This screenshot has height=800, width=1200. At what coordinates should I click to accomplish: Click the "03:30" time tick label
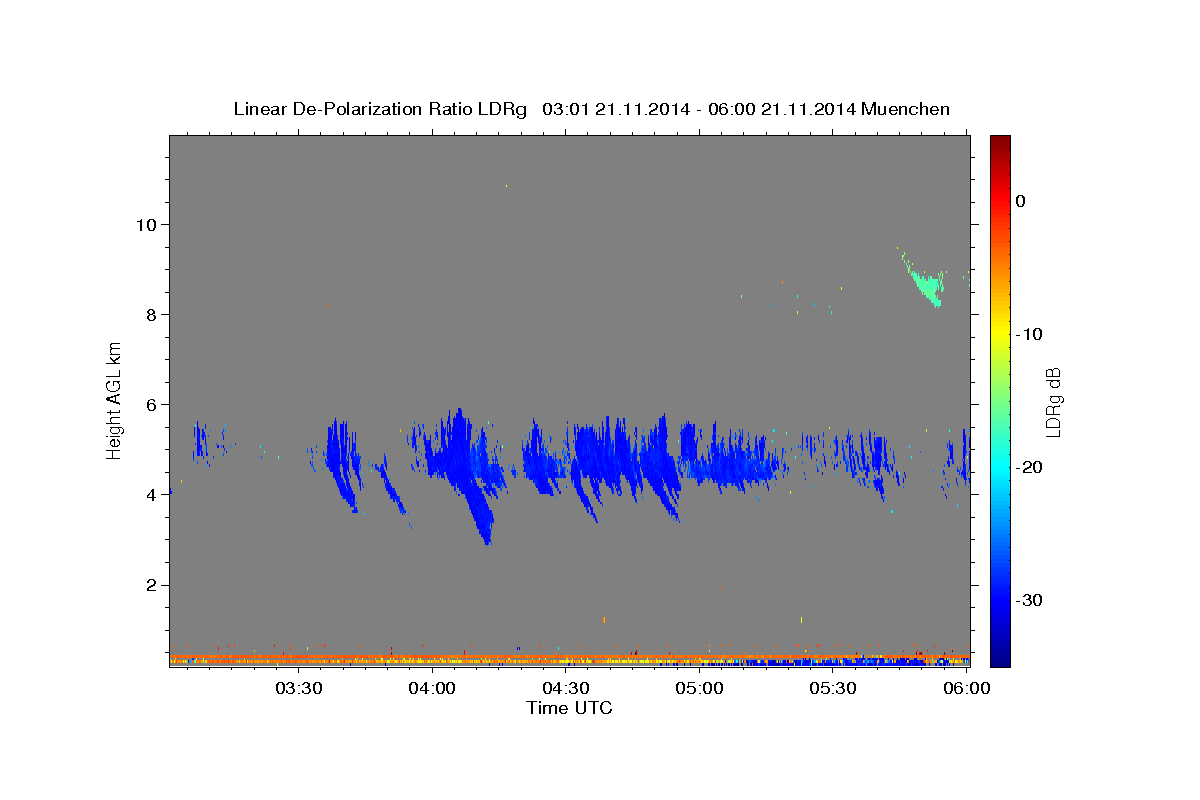pyautogui.click(x=298, y=688)
